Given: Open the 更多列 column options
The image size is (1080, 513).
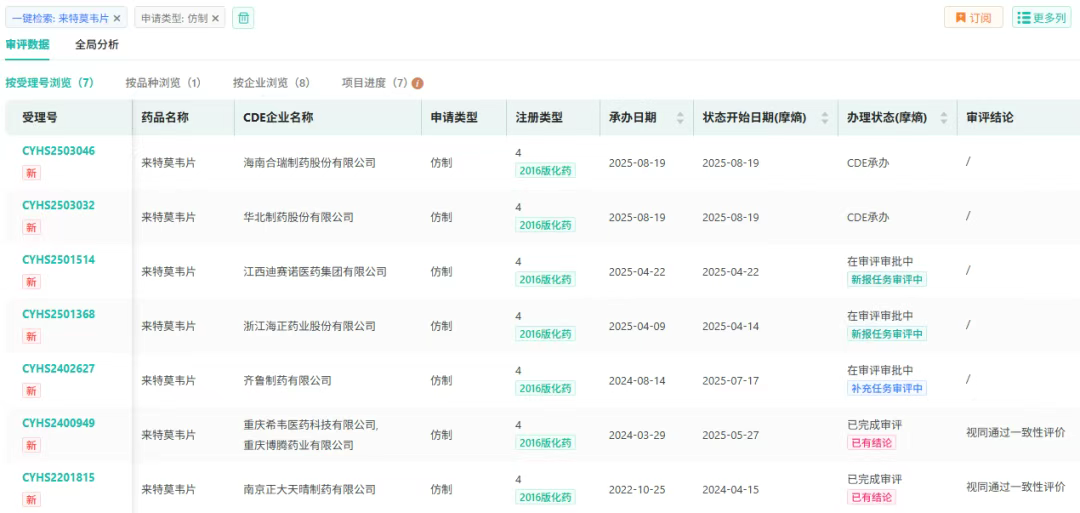Looking at the screenshot, I should click(1041, 18).
